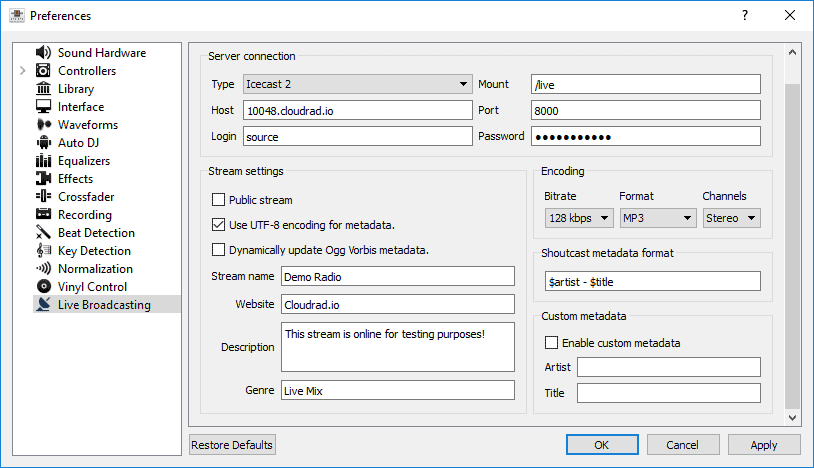
Task: Click the Preferences window title icon
Action: pos(17,16)
